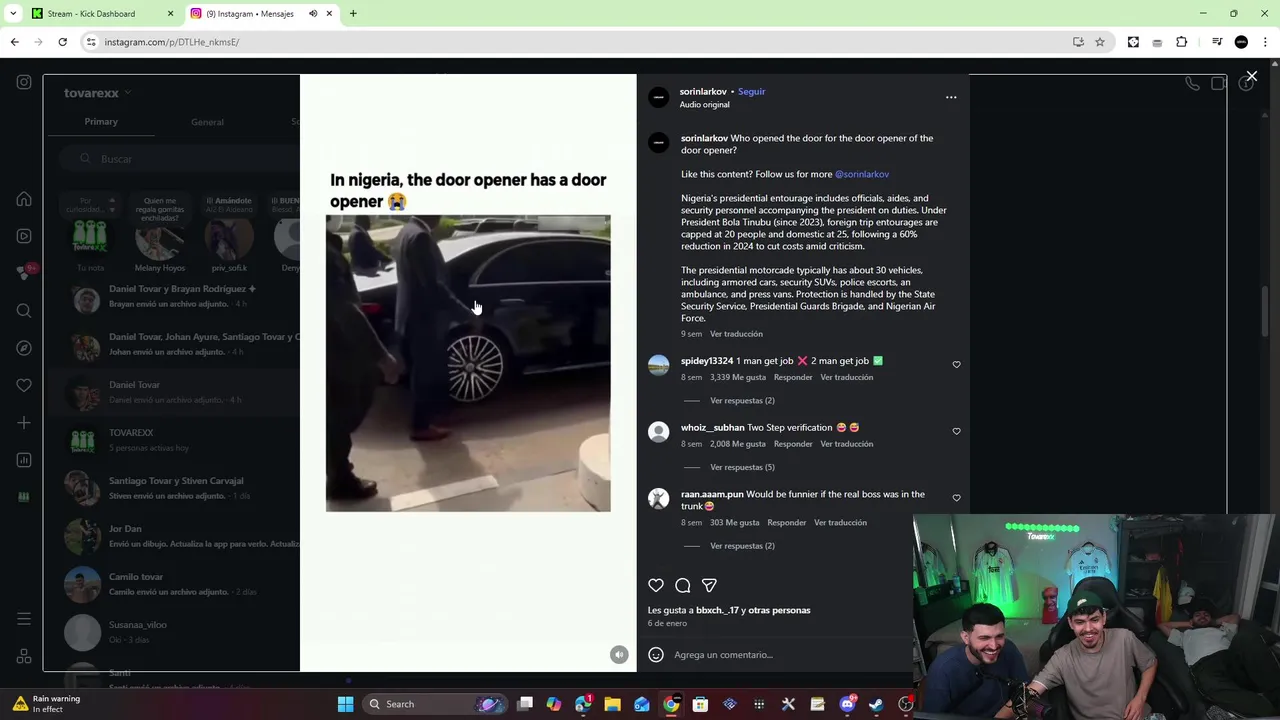
Task: Open Notifications heart in sidebar
Action: pos(24,385)
